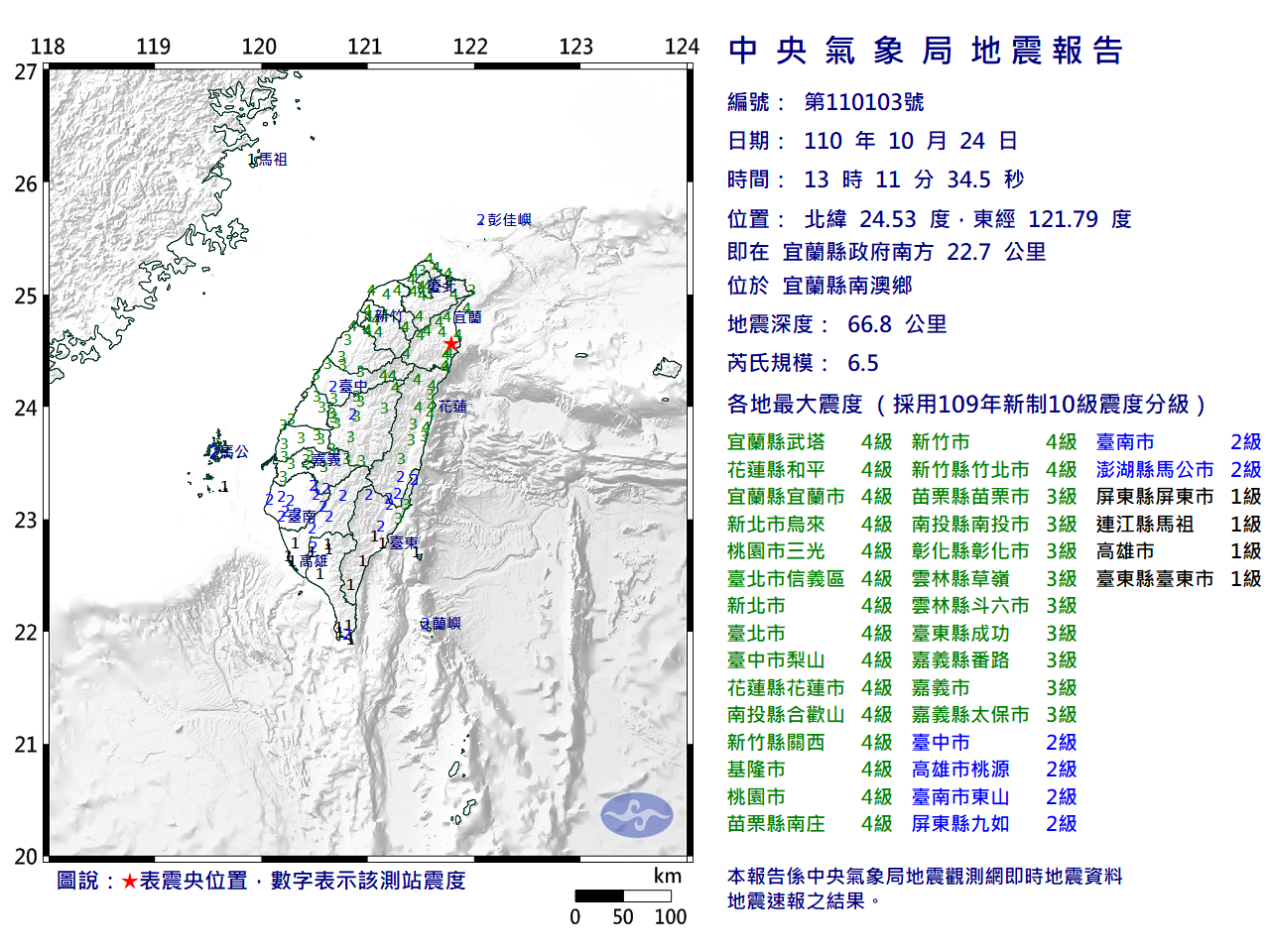Click the earthquake depth 66.8 公里 text
This screenshot has width=1270, height=952.
[897, 324]
